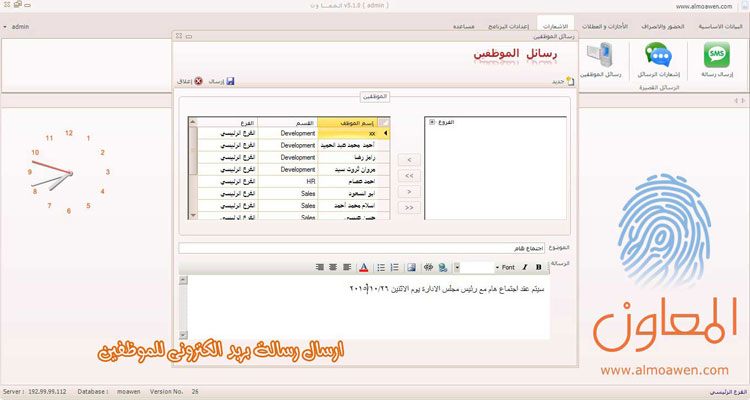Click single left arrow move button

point(409,160)
